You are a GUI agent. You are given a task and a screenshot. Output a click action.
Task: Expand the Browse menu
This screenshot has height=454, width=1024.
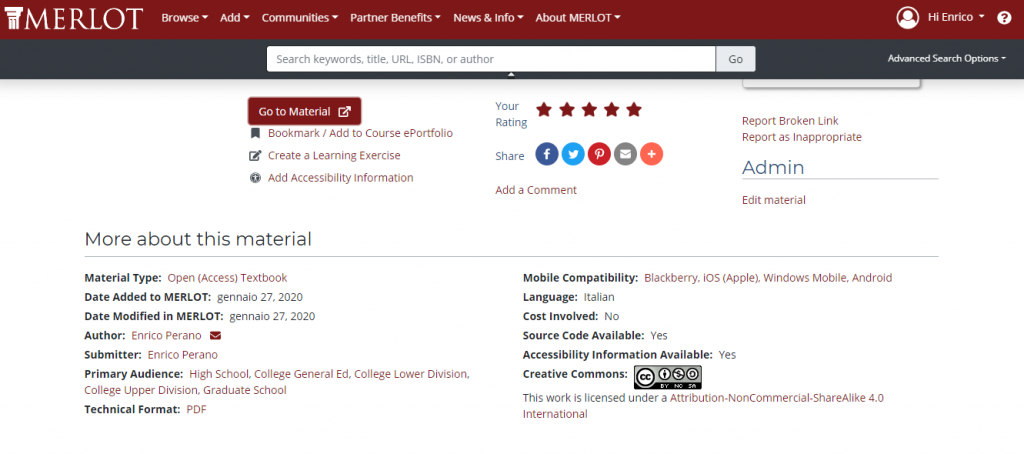click(184, 18)
